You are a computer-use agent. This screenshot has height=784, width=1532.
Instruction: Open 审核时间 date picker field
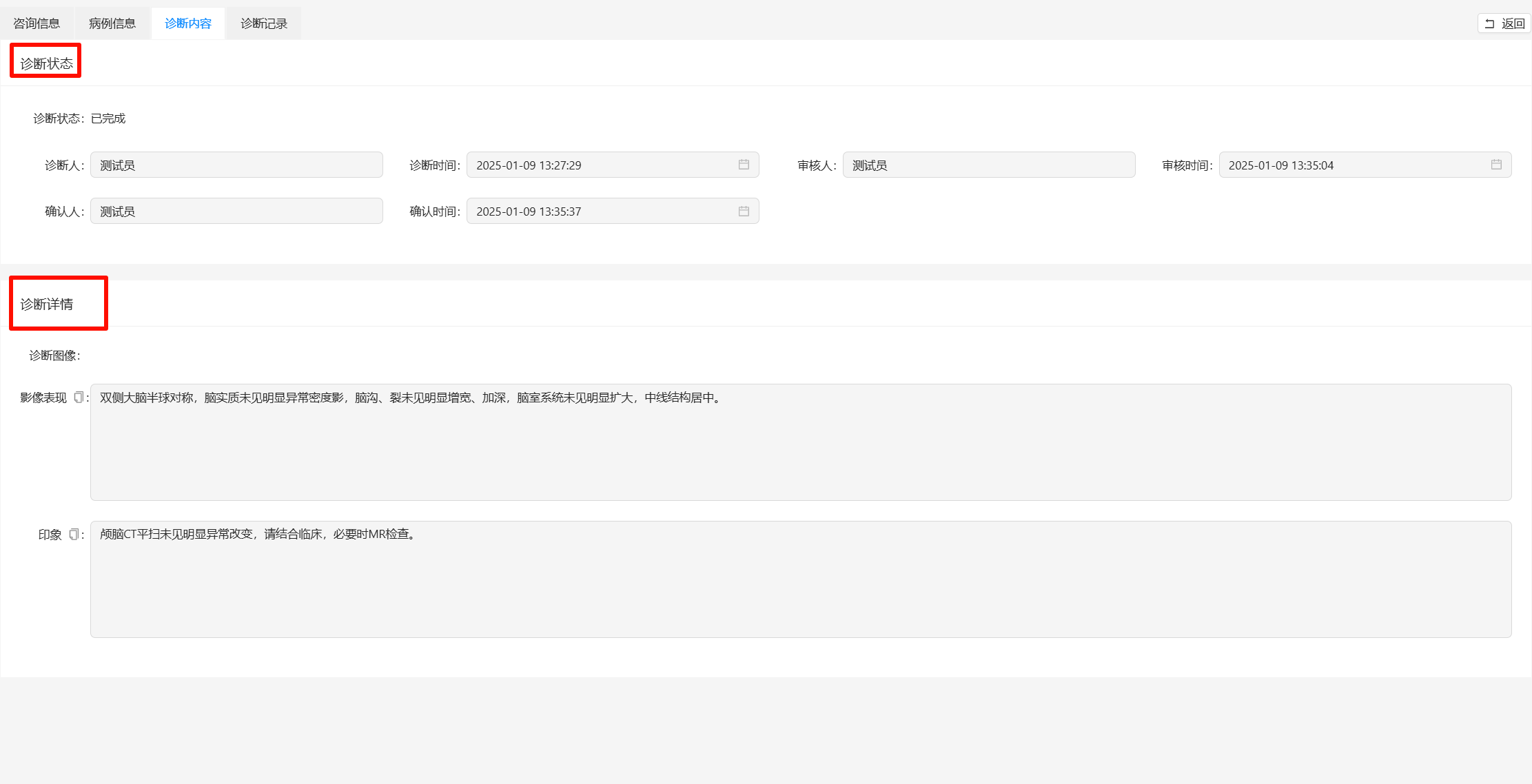(1351, 165)
